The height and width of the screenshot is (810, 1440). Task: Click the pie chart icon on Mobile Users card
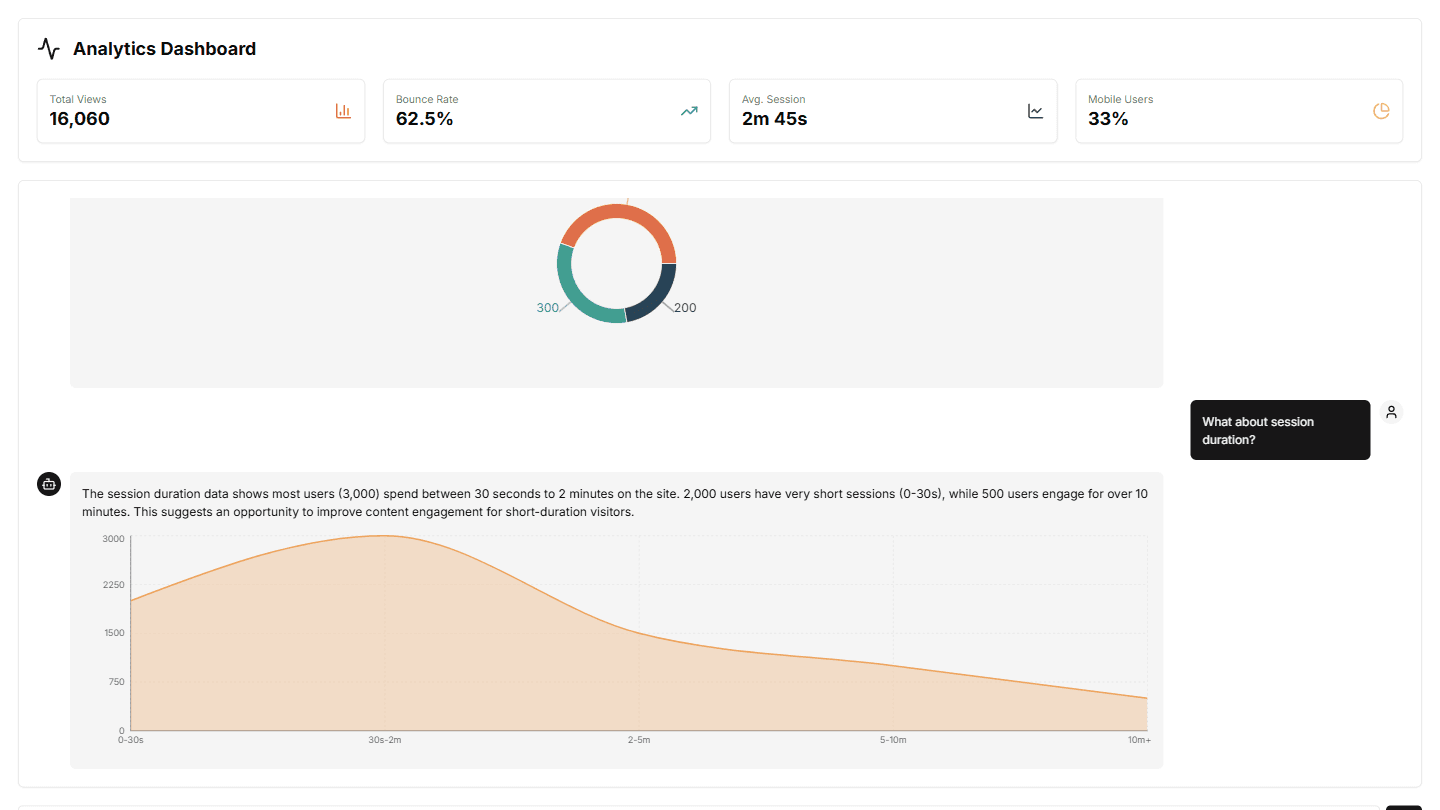[1381, 111]
